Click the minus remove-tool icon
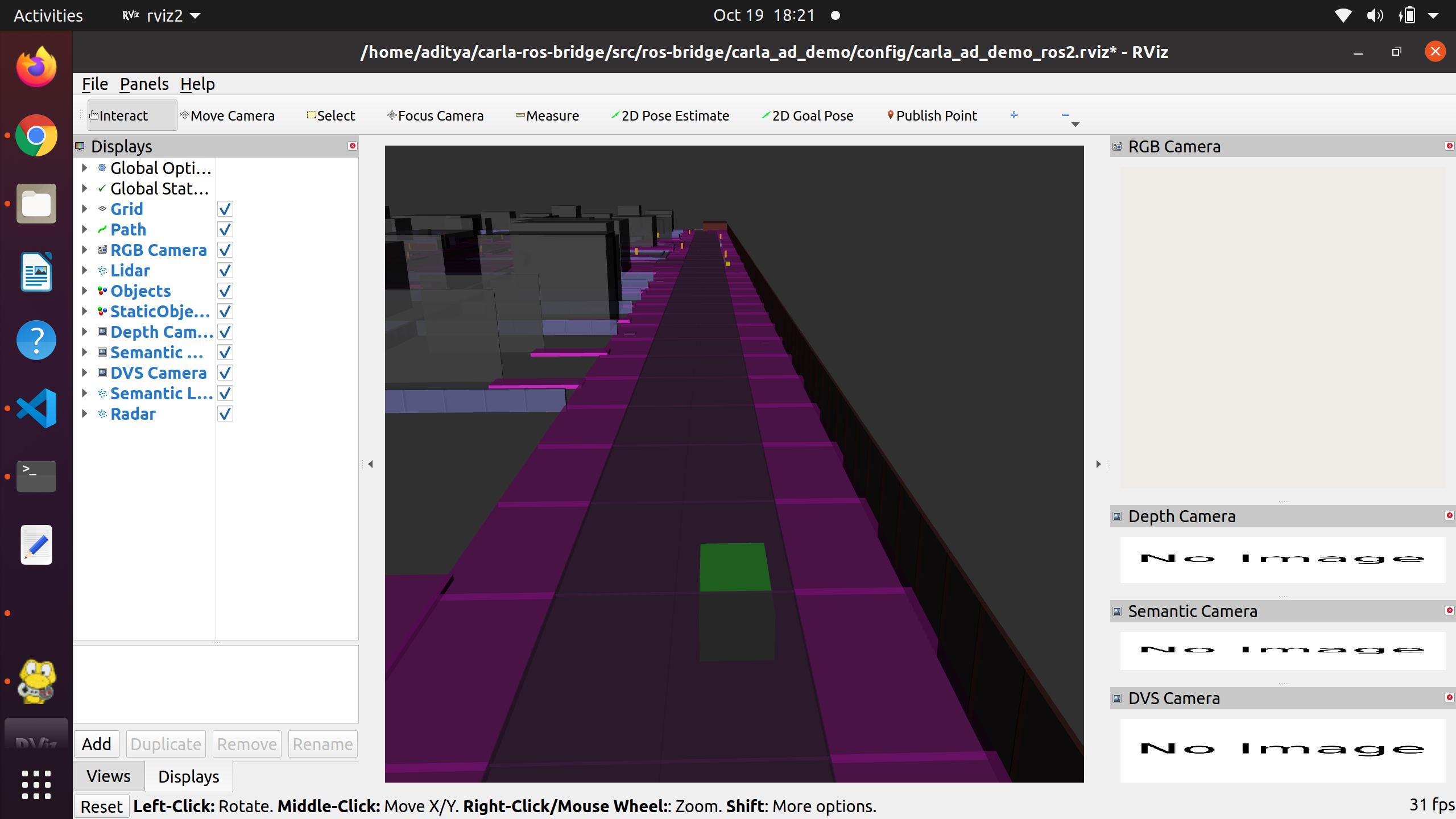 click(1066, 115)
